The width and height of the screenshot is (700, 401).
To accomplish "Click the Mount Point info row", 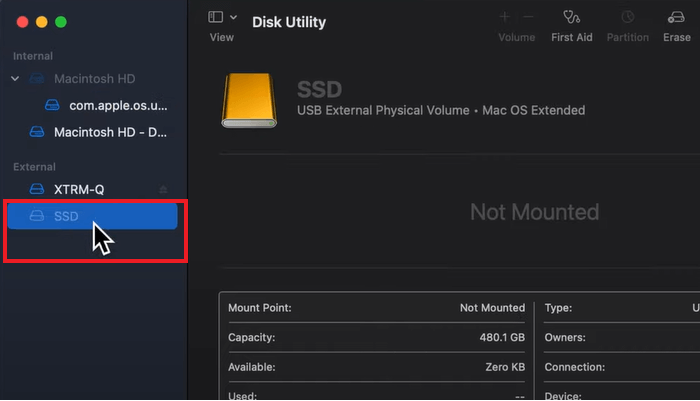I will tap(376, 308).
